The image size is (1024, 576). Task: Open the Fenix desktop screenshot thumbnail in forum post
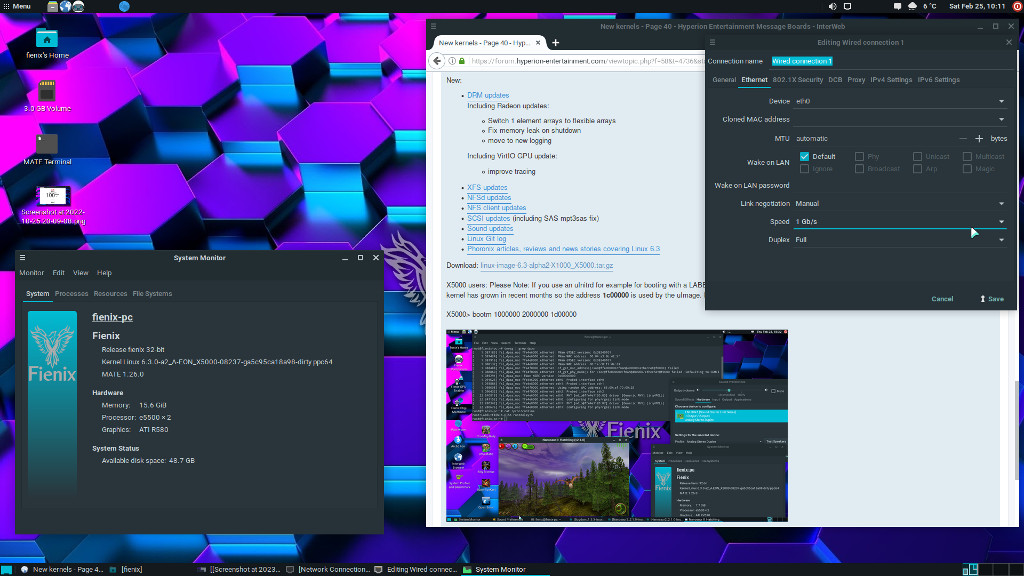(x=616, y=426)
